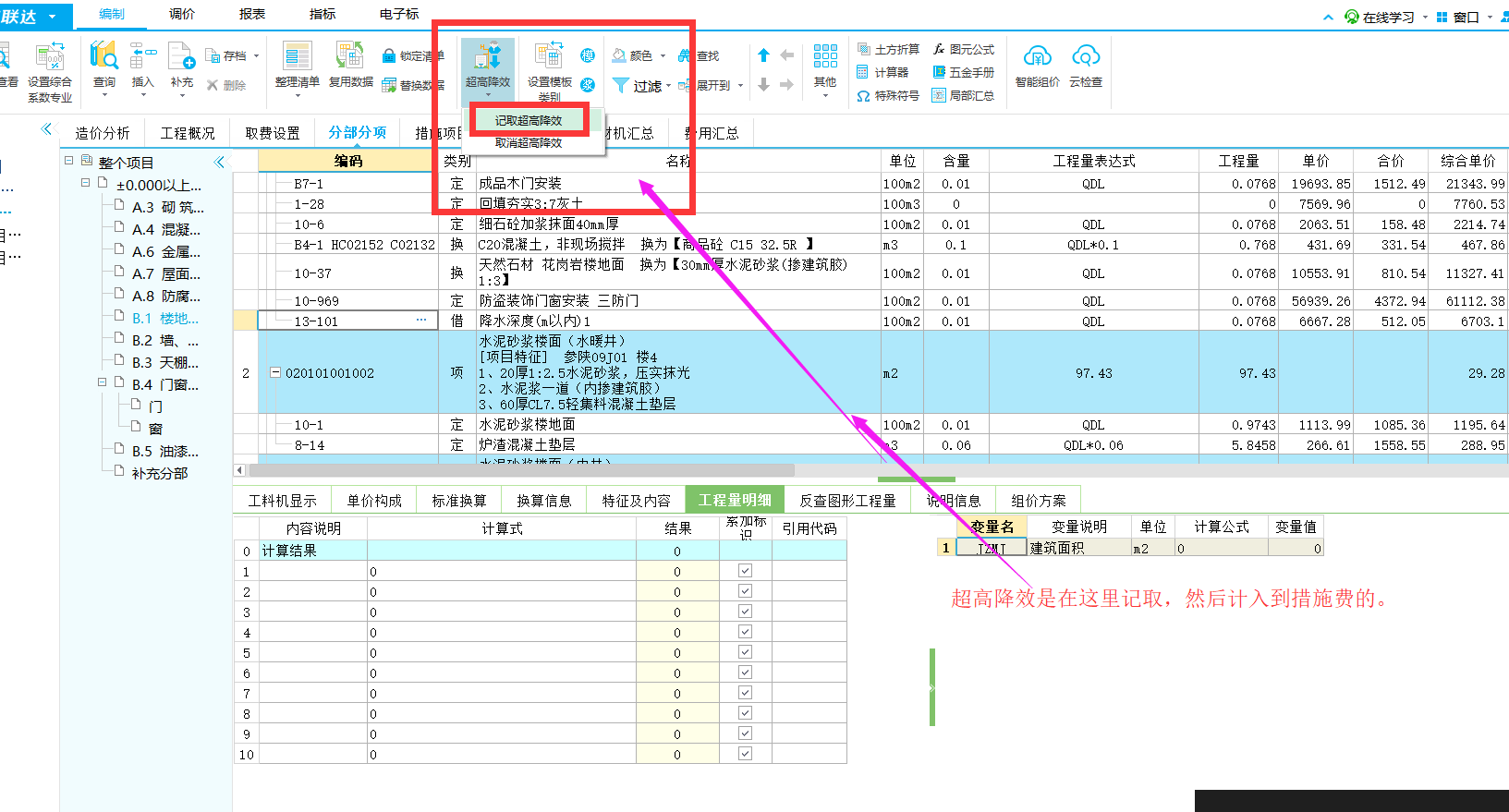Collapse the 整个项目 tree node
This screenshot has height=812, width=1509.
[x=68, y=161]
